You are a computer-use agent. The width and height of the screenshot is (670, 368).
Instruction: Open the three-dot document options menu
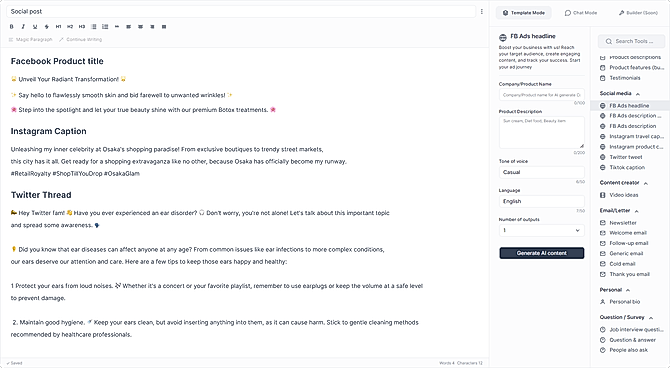482,12
